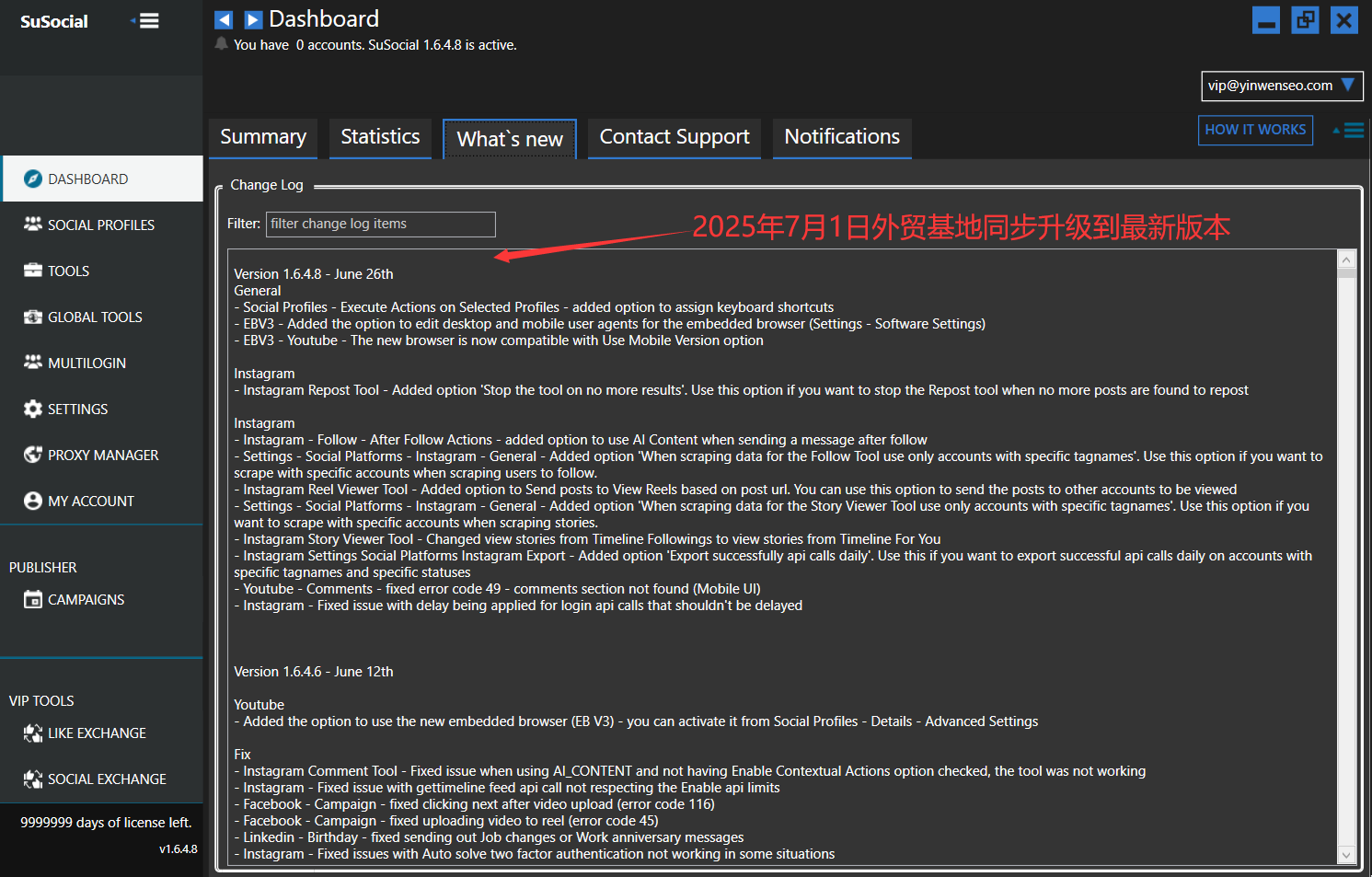Viewport: 1372px width, 877px height.
Task: Open the Tools section
Action: click(102, 271)
